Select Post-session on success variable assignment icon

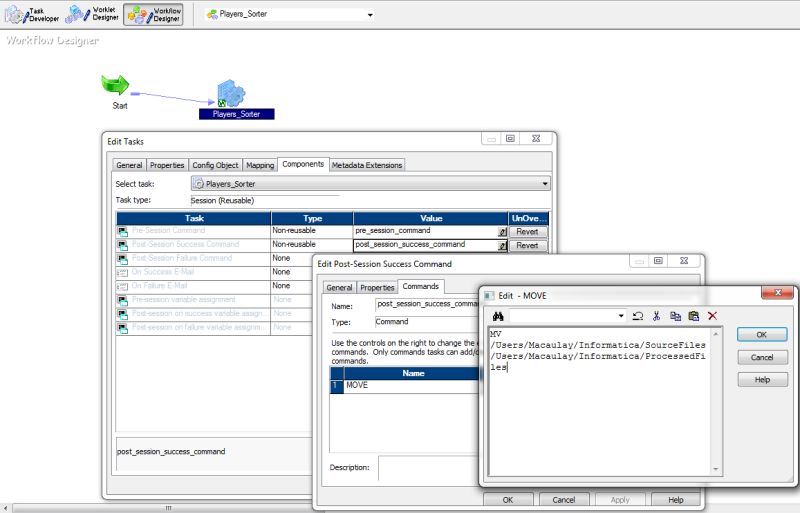122,314
